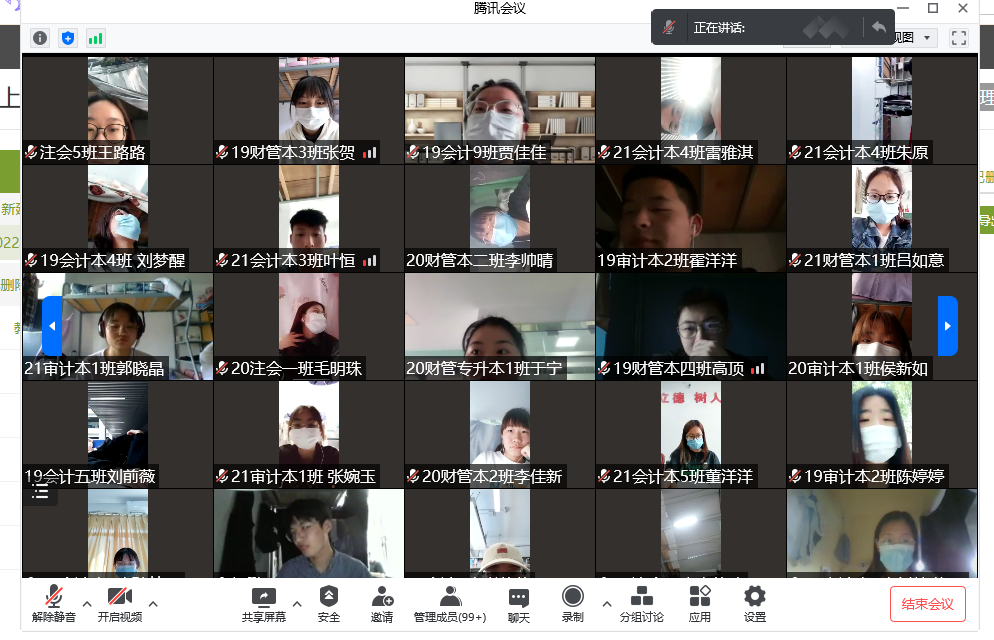Open 分组讨论 breakout rooms
The image size is (994, 640).
point(641,604)
